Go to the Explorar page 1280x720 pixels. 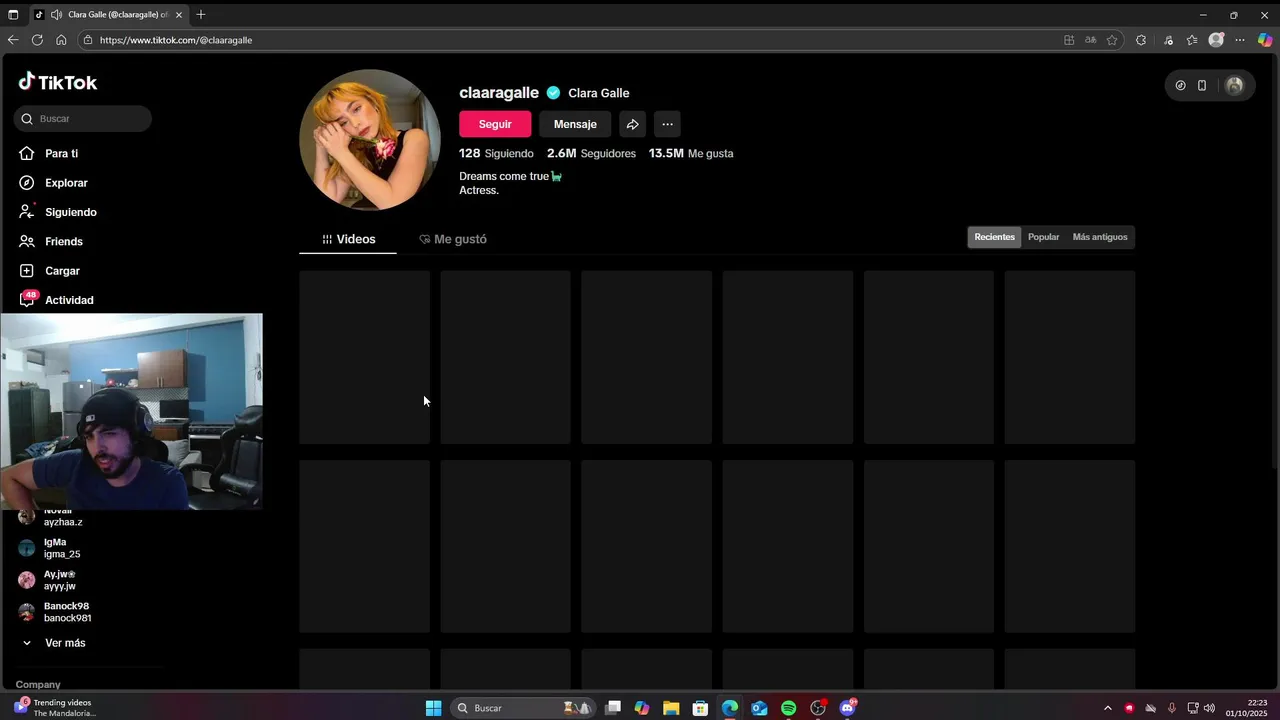[53, 183]
